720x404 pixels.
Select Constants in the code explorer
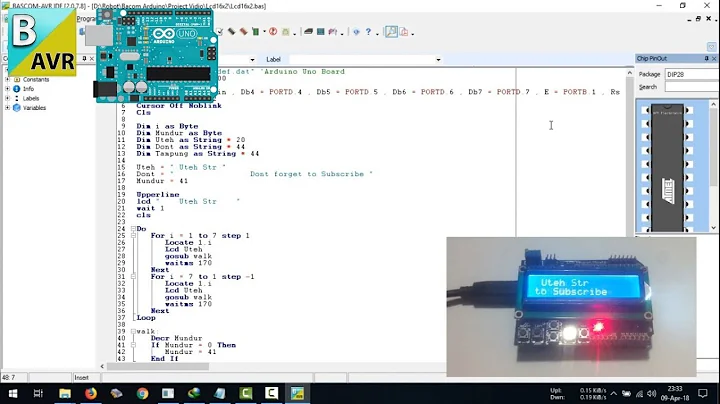coord(36,79)
